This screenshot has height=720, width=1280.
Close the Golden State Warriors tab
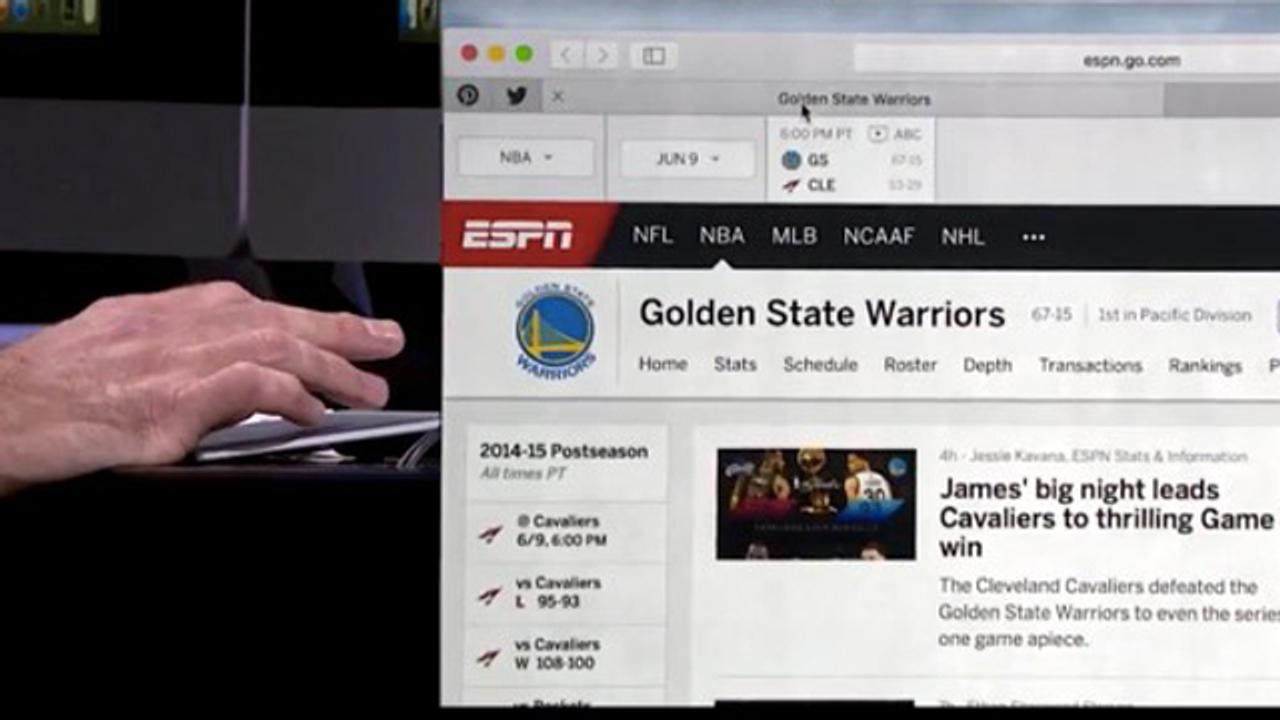pos(558,97)
